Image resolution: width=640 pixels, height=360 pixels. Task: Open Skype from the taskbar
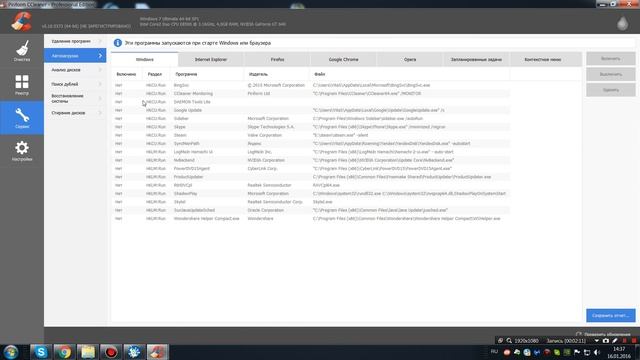click(x=41, y=352)
